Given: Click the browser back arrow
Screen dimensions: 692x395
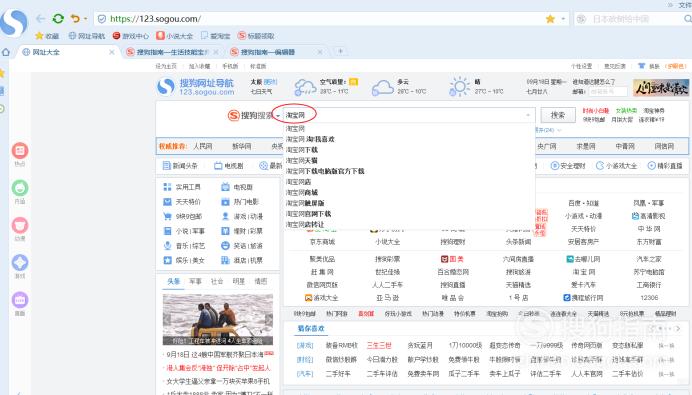Looking at the screenshot, I should click(x=41, y=19).
